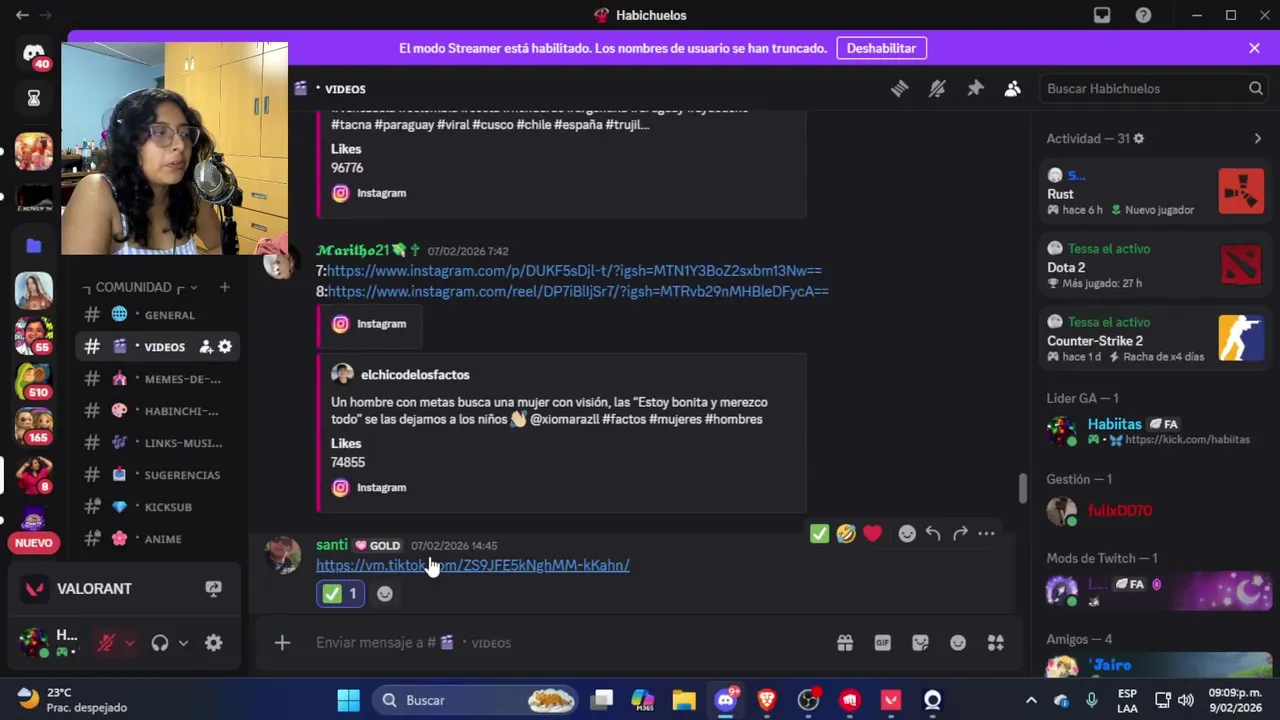The height and width of the screenshot is (720, 1280).
Task: Open add reaction smiley in hover bar
Action: pyautogui.click(x=907, y=534)
